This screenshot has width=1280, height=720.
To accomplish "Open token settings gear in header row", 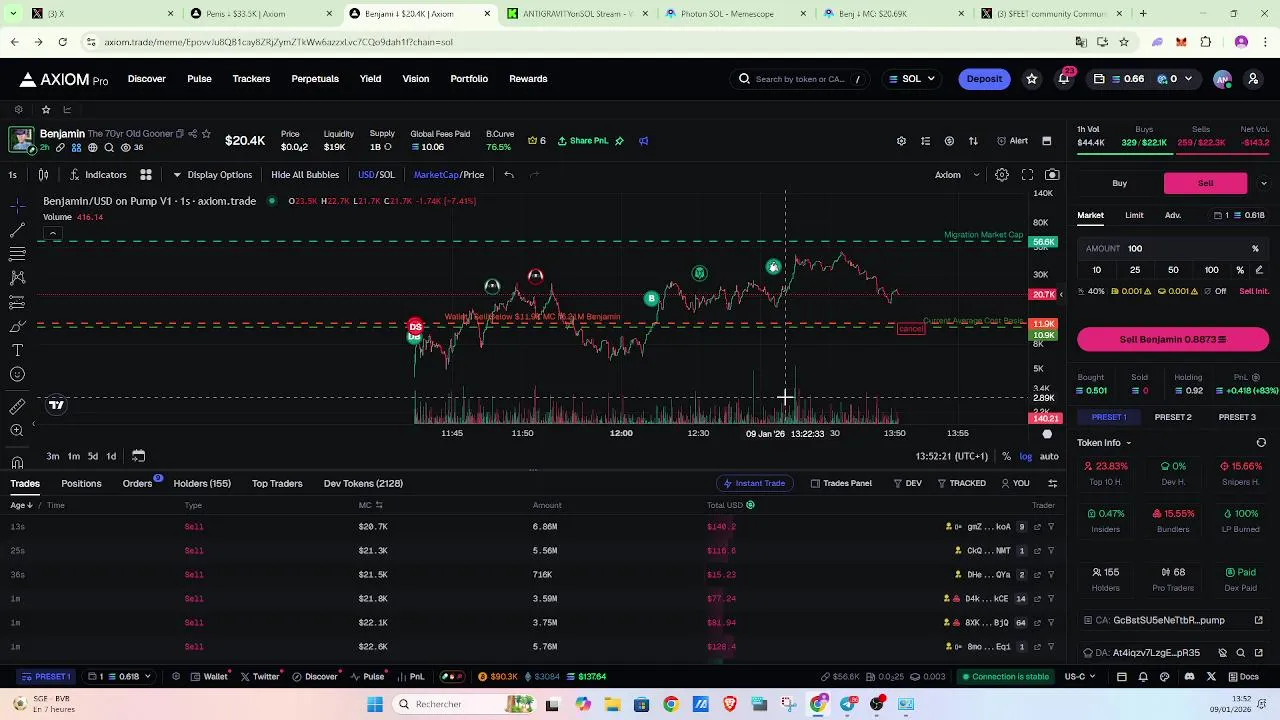I will coord(901,141).
